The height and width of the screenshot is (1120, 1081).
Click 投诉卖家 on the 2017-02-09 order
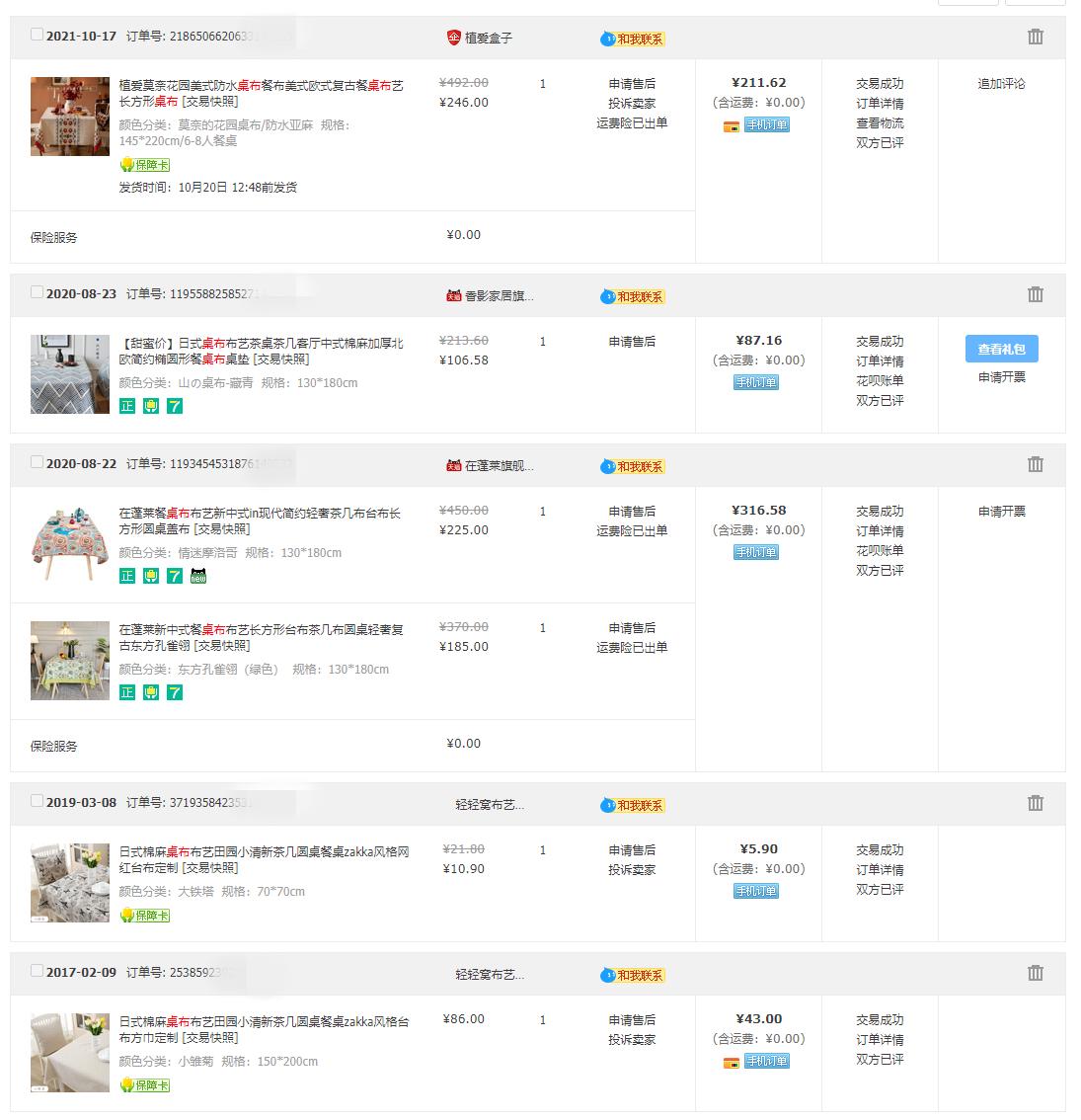click(x=632, y=1040)
